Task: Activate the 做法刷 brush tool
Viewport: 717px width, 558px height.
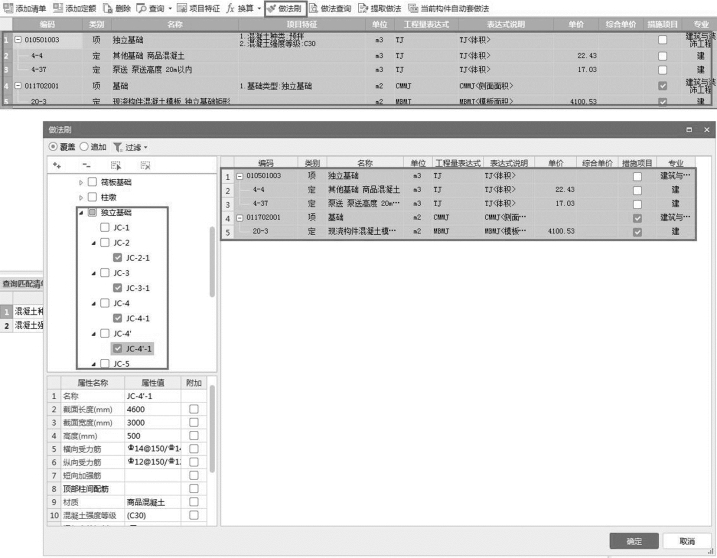Action: pos(285,8)
